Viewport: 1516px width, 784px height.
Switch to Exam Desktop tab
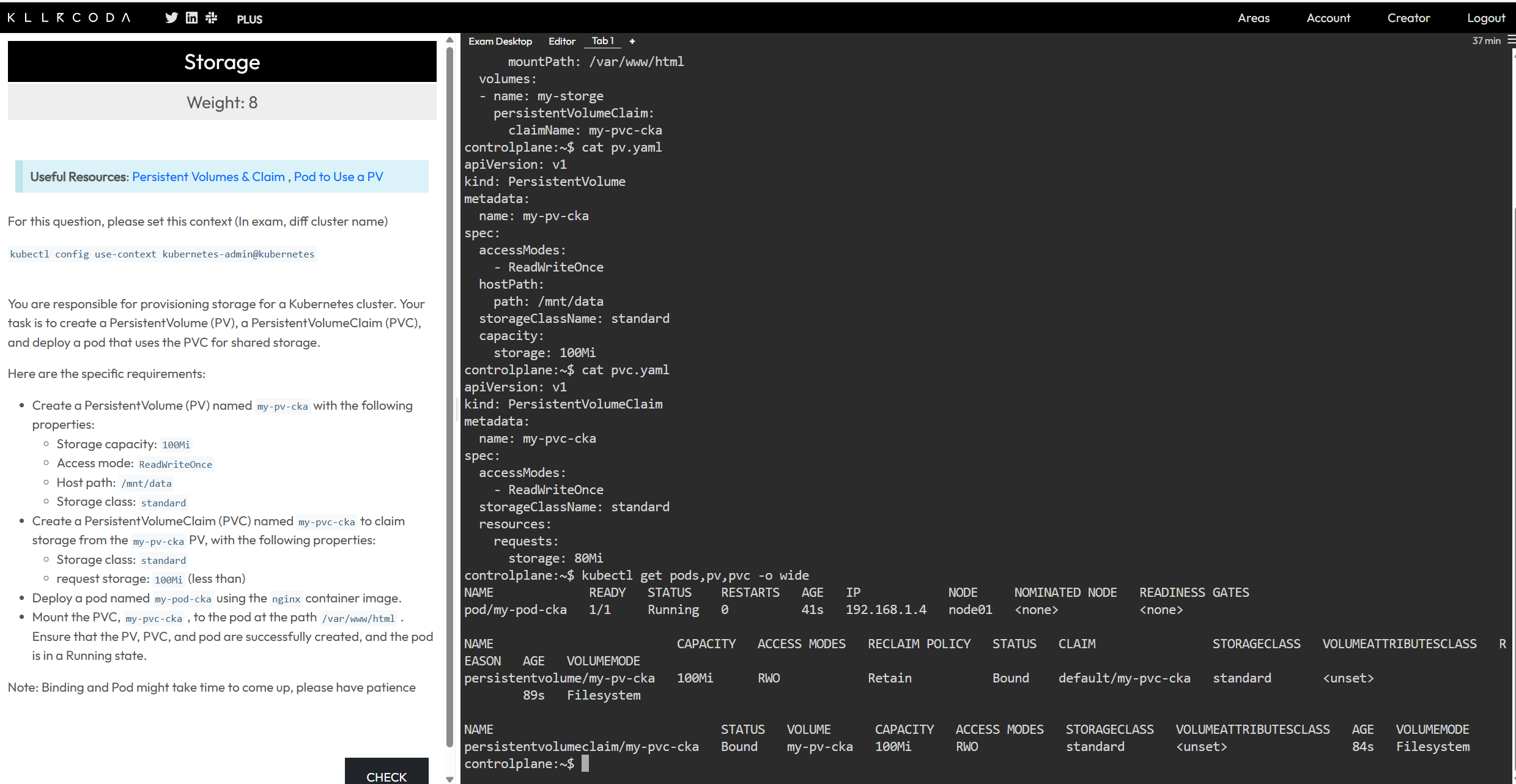[x=500, y=41]
